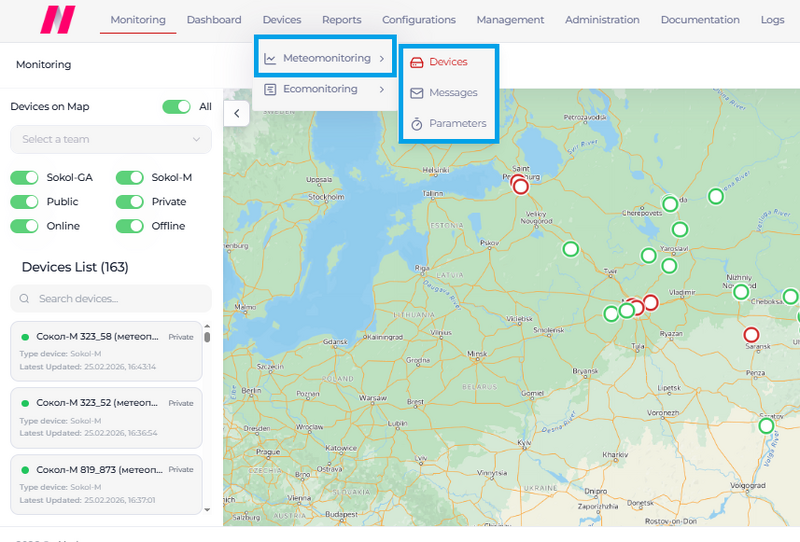Open the Management menu
The width and height of the screenshot is (800, 542).
coord(510,20)
